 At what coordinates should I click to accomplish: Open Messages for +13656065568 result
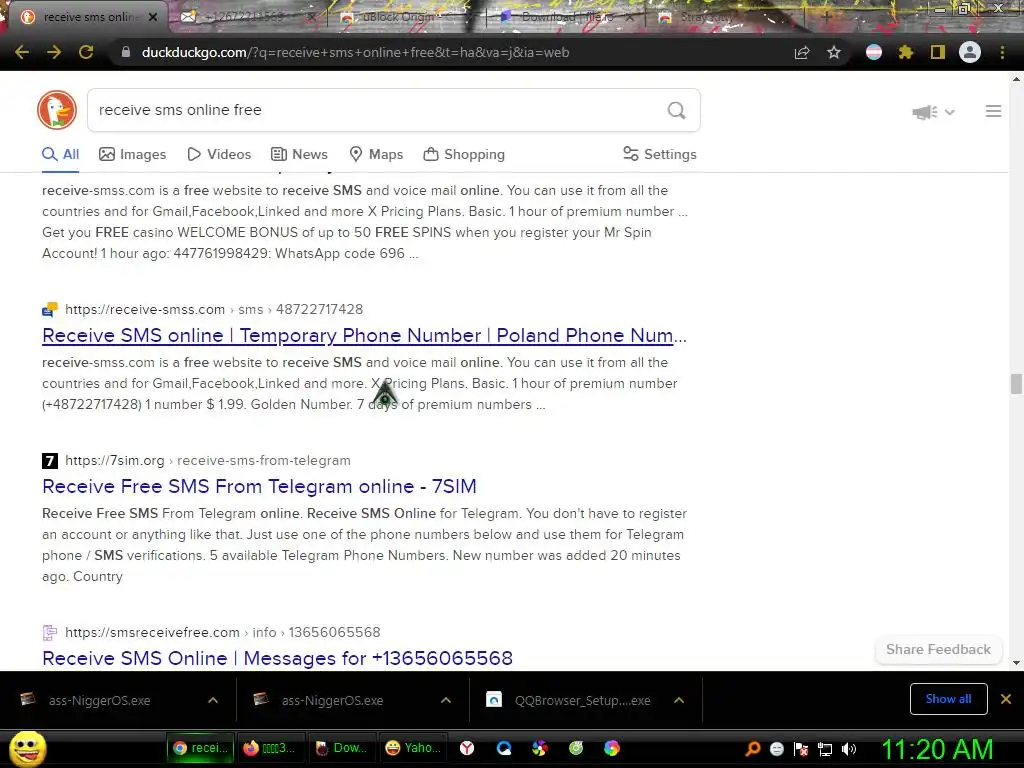tap(278, 658)
